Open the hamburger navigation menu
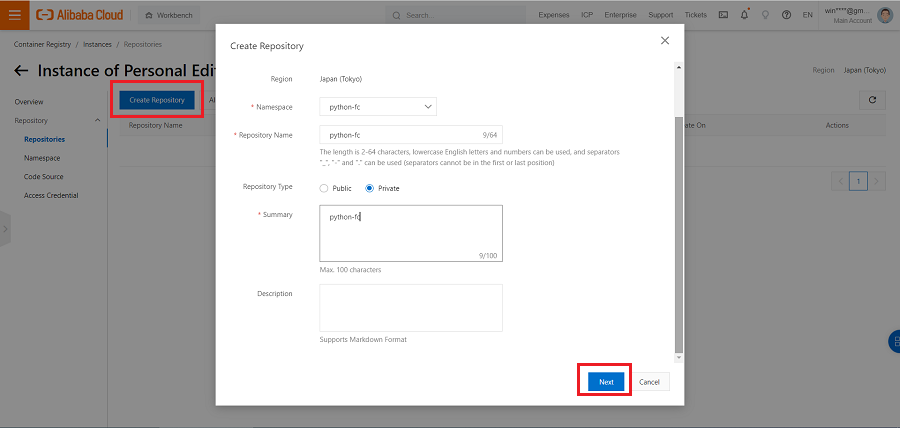This screenshot has width=900, height=428. 14,15
